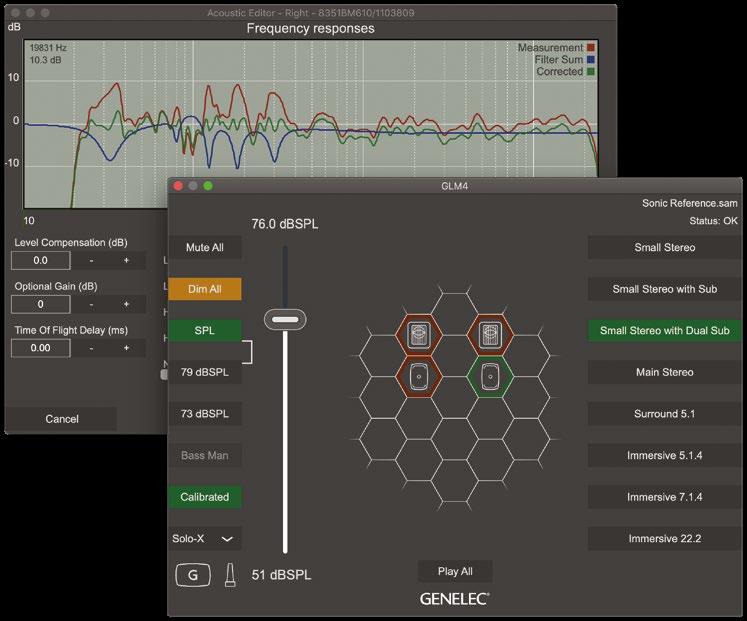Image resolution: width=747 pixels, height=621 pixels.
Task: Activate the Immersive 22.2 group
Action: (x=665, y=539)
